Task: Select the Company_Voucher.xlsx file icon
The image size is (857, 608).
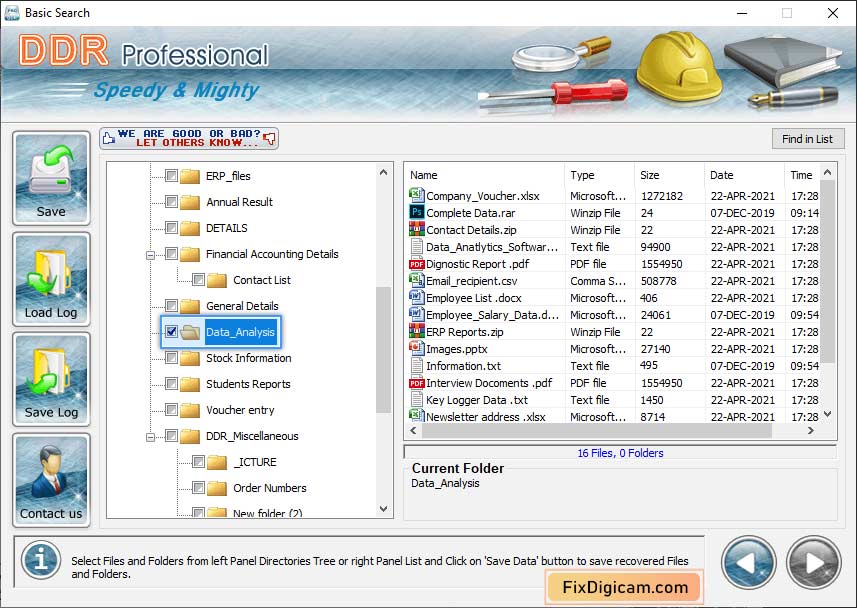Action: pyautogui.click(x=416, y=195)
